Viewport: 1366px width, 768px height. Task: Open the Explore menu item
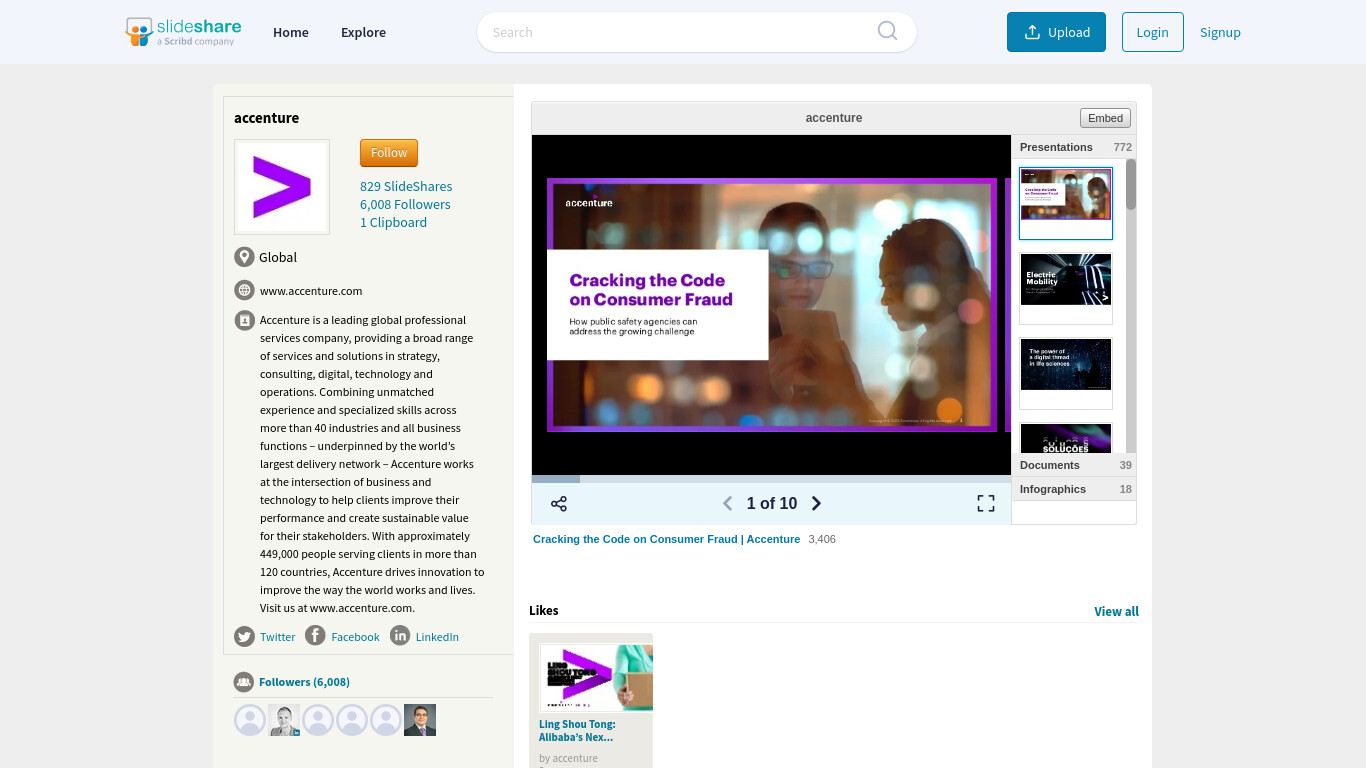(x=363, y=32)
